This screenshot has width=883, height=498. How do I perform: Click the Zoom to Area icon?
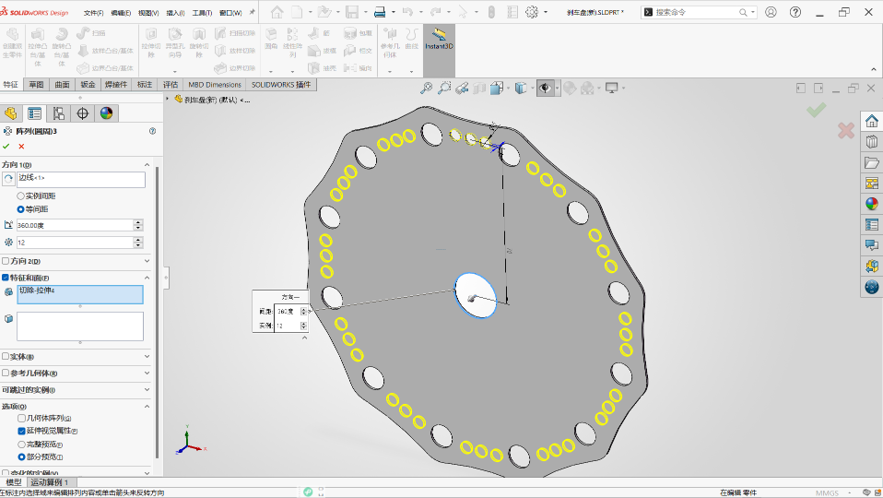(x=444, y=88)
